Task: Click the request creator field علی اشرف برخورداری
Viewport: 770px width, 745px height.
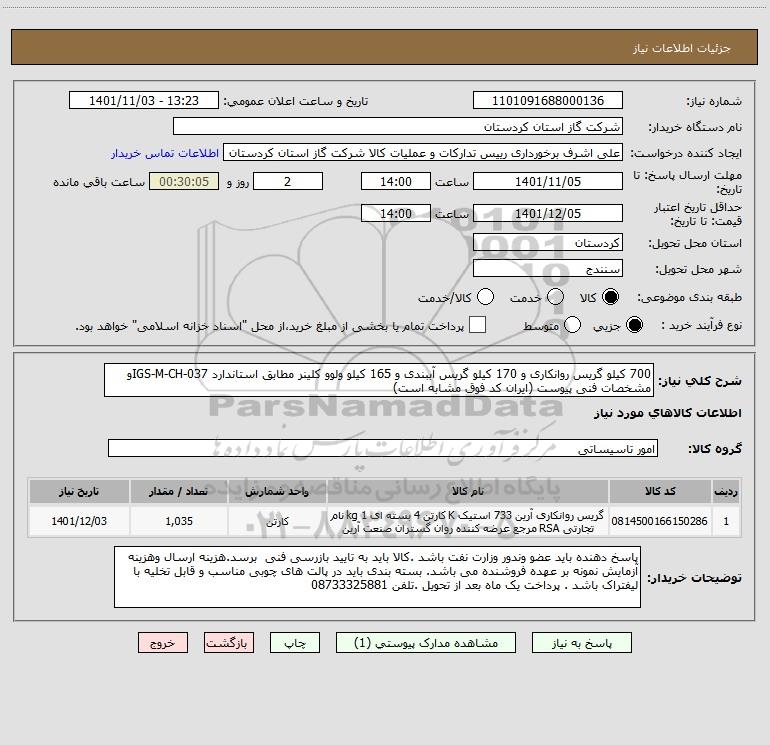Action: [423, 153]
